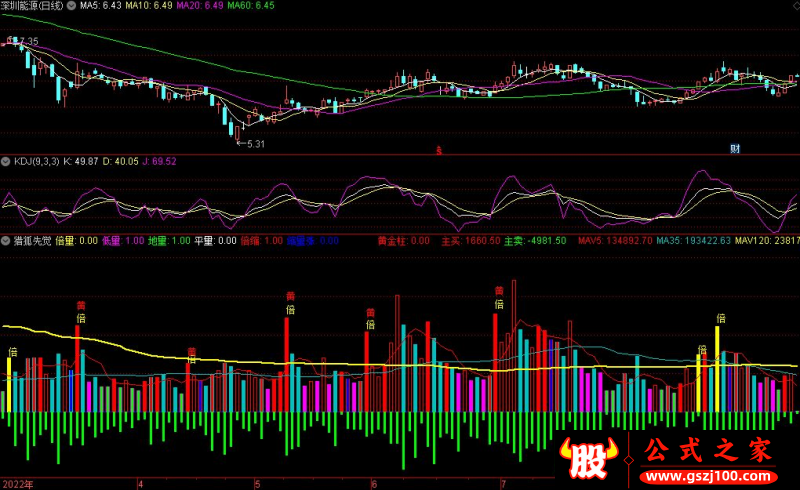Click the 黄金柱: 0.00 value
The height and width of the screenshot is (490, 800).
pyautogui.click(x=404, y=241)
